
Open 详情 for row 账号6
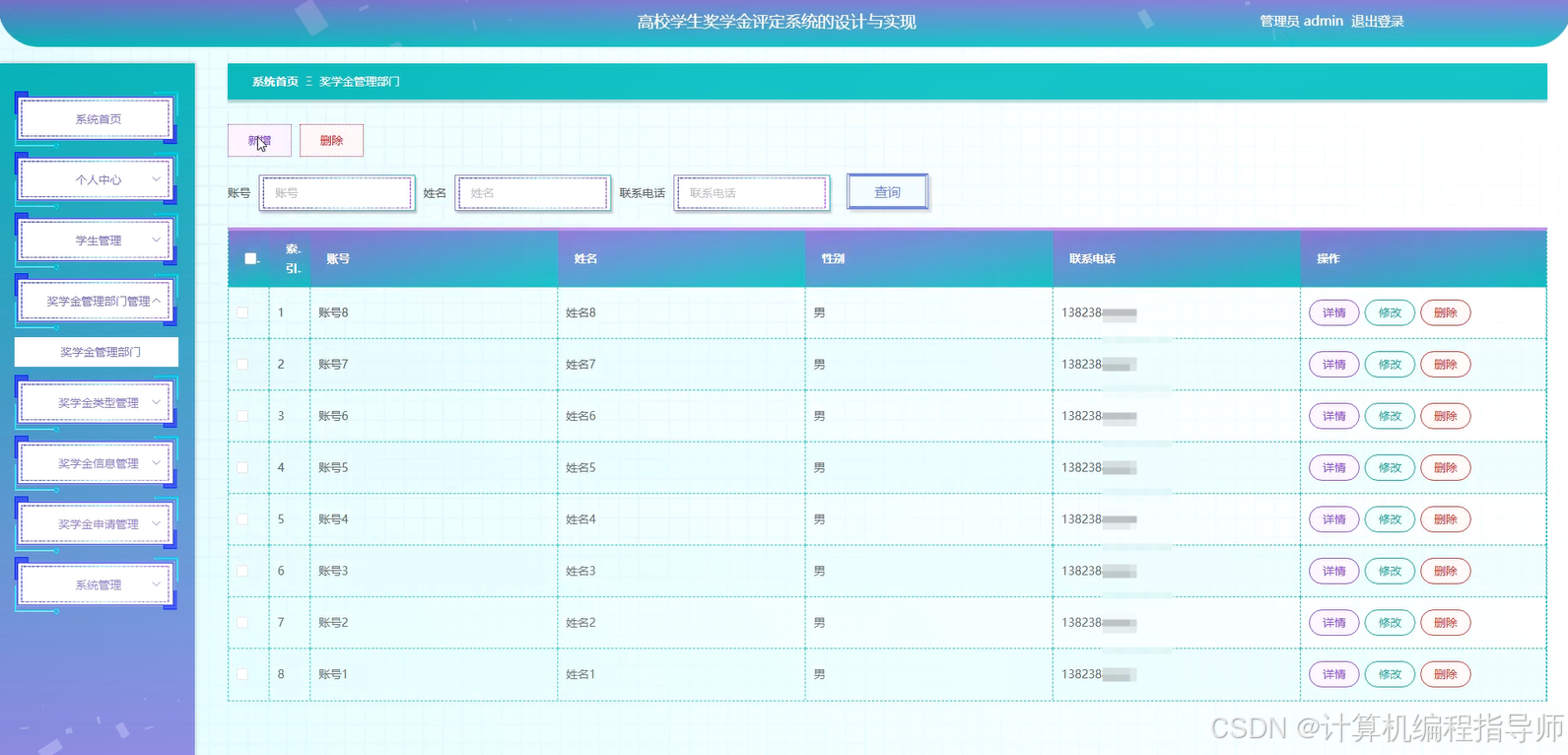click(1334, 416)
